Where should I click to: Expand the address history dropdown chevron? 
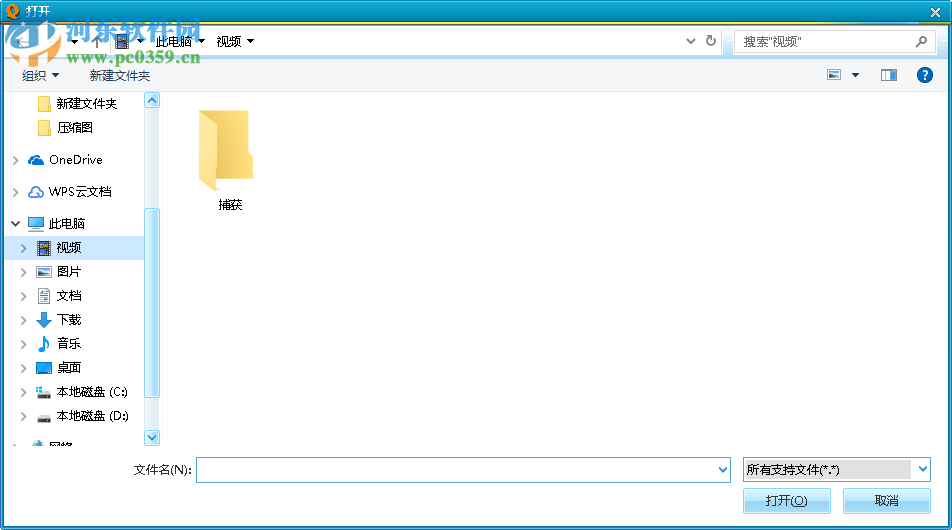point(690,41)
